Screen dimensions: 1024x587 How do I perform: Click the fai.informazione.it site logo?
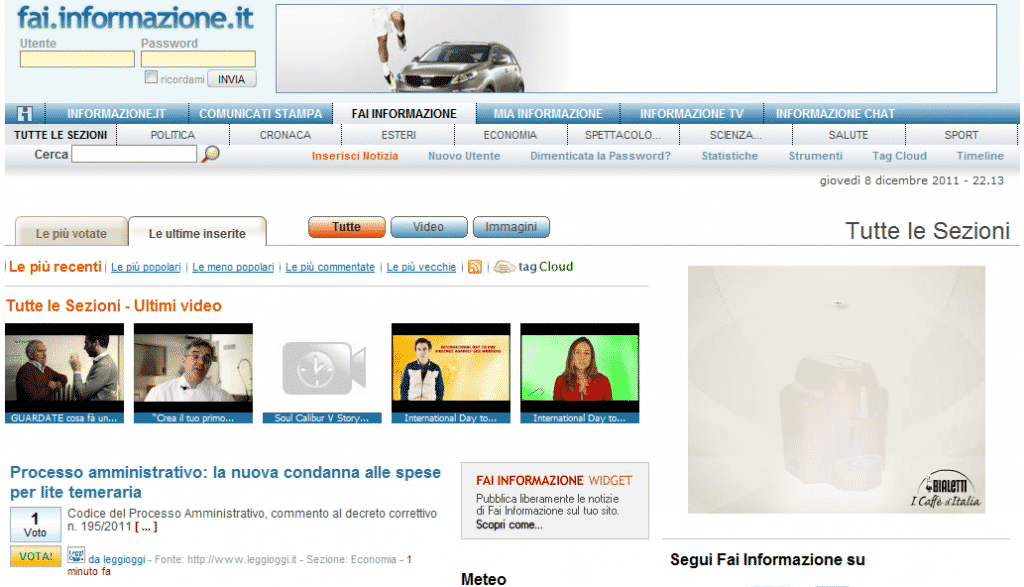pyautogui.click(x=135, y=18)
